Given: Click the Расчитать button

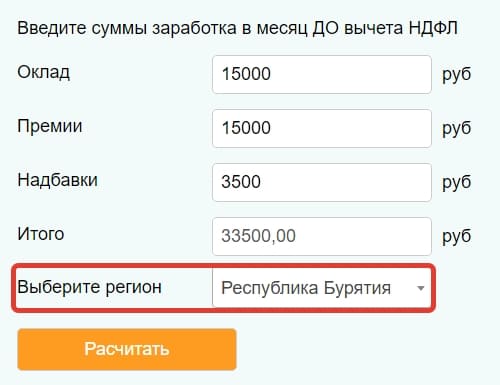Looking at the screenshot, I should [127, 349].
